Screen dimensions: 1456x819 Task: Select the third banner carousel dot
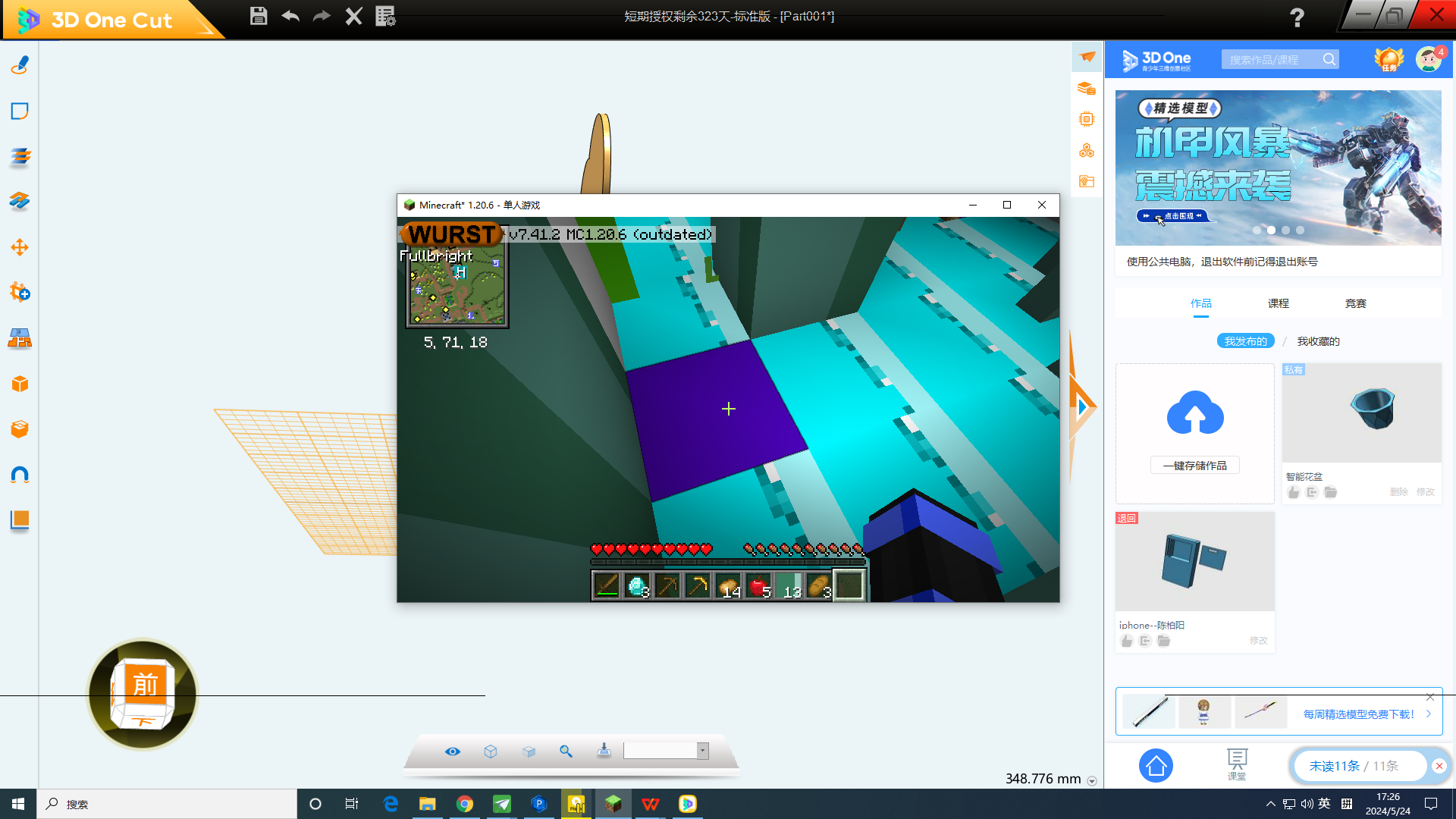1285,230
